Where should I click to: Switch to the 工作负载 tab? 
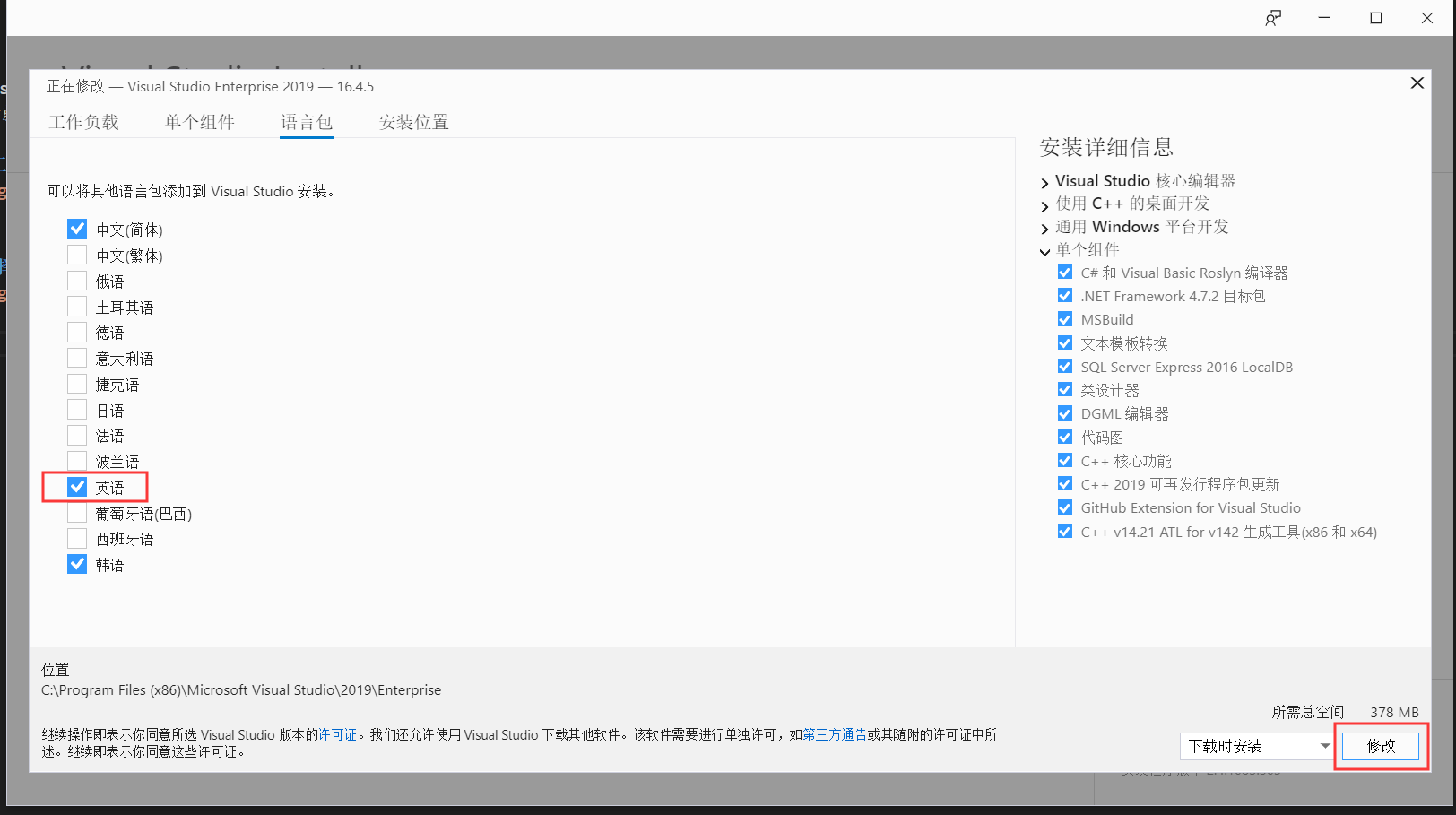[x=83, y=122]
